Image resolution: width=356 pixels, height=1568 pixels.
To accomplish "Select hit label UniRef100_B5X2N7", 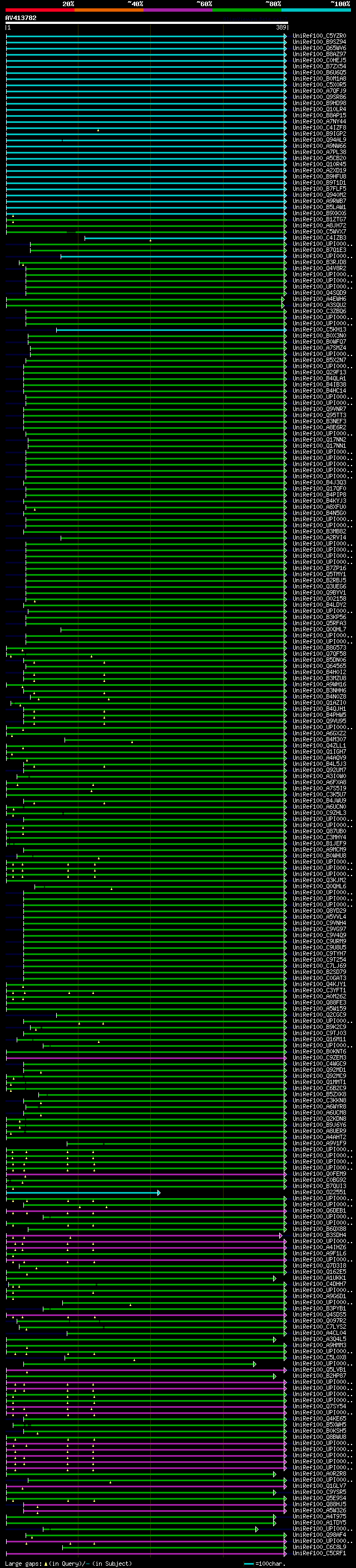I will [x=319, y=360].
